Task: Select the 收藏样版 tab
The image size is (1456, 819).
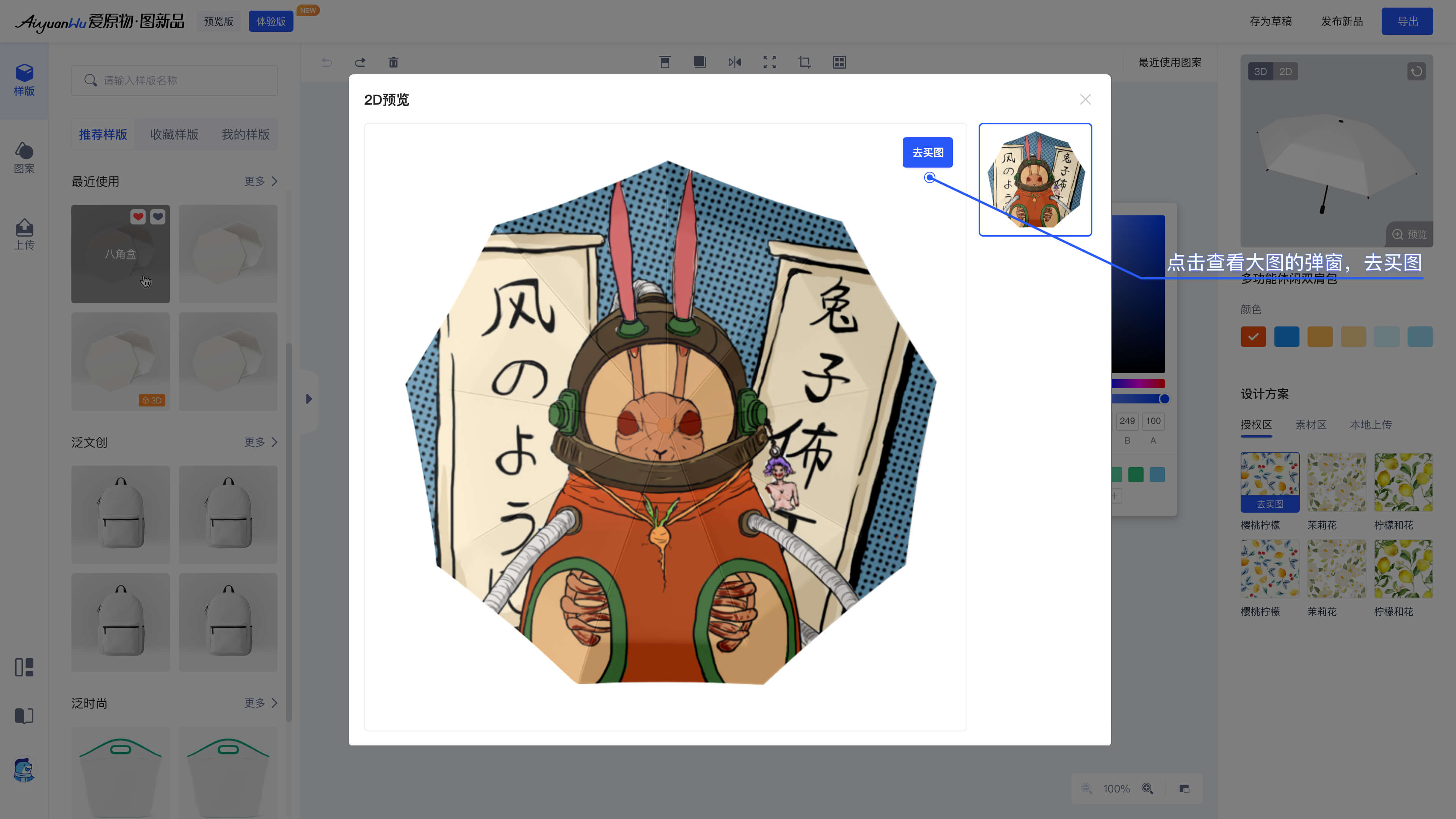Action: (x=174, y=135)
